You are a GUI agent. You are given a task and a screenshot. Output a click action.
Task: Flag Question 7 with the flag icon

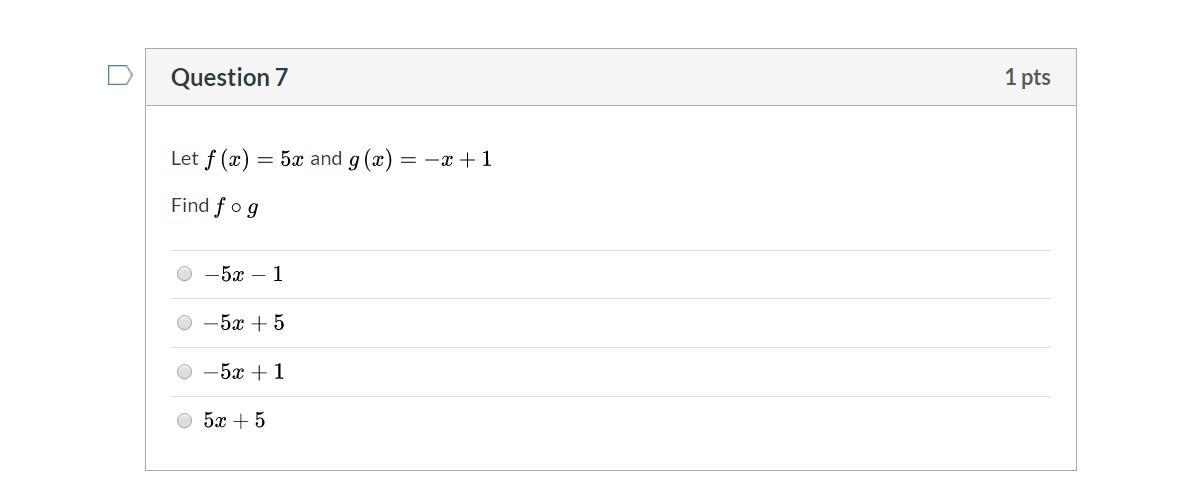(x=120, y=76)
